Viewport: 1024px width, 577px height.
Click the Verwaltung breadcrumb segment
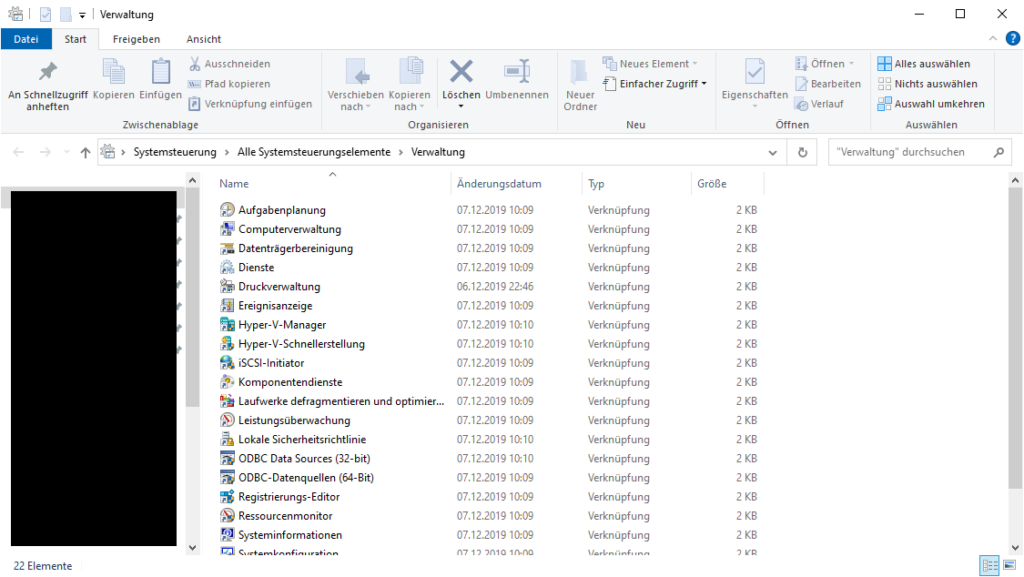pyautogui.click(x=438, y=152)
